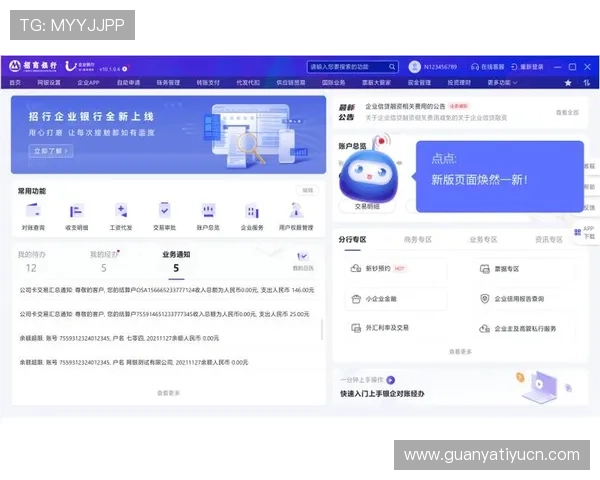This screenshot has height=480, width=600.
Task: Expand the 更多功能 dropdown menu
Action: point(502,83)
